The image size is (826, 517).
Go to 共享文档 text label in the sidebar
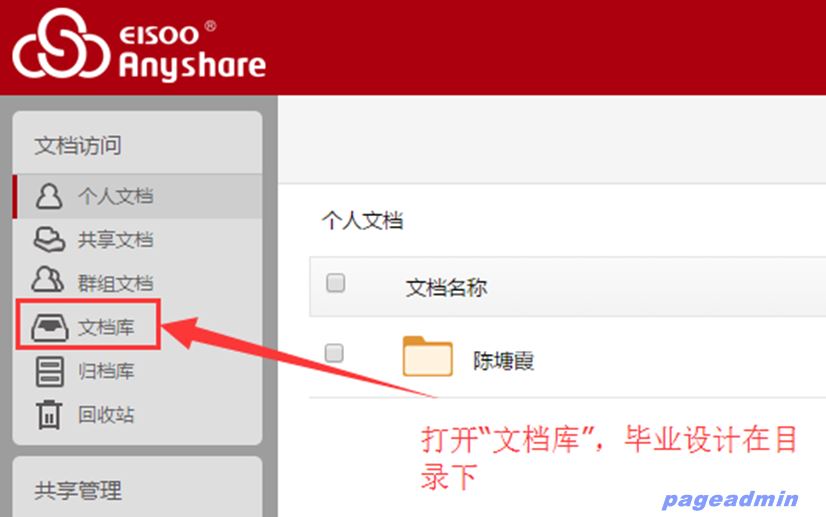116,240
